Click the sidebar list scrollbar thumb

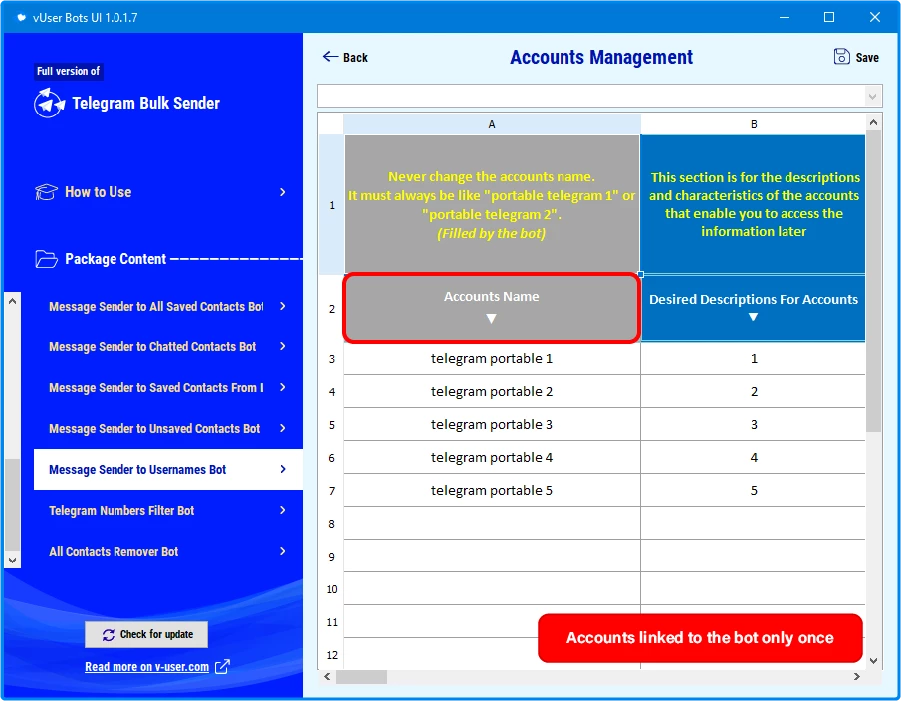click(13, 505)
